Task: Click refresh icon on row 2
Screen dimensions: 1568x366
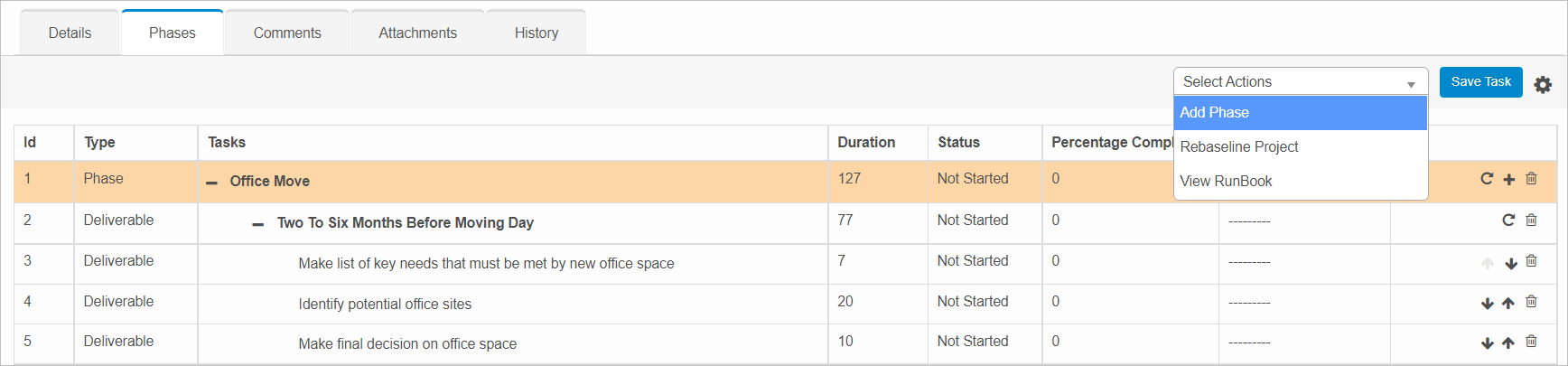Action: tap(1508, 220)
